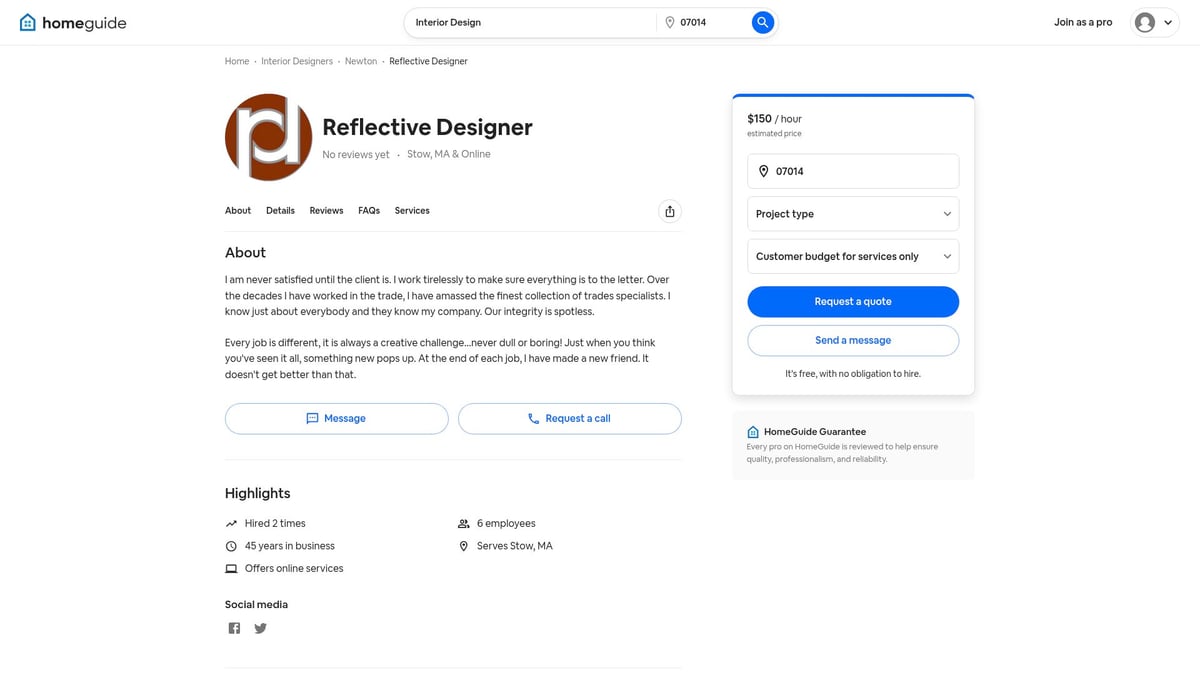This screenshot has height=675, width=1200.
Task: Click the location pin in search bar
Action: click(670, 22)
